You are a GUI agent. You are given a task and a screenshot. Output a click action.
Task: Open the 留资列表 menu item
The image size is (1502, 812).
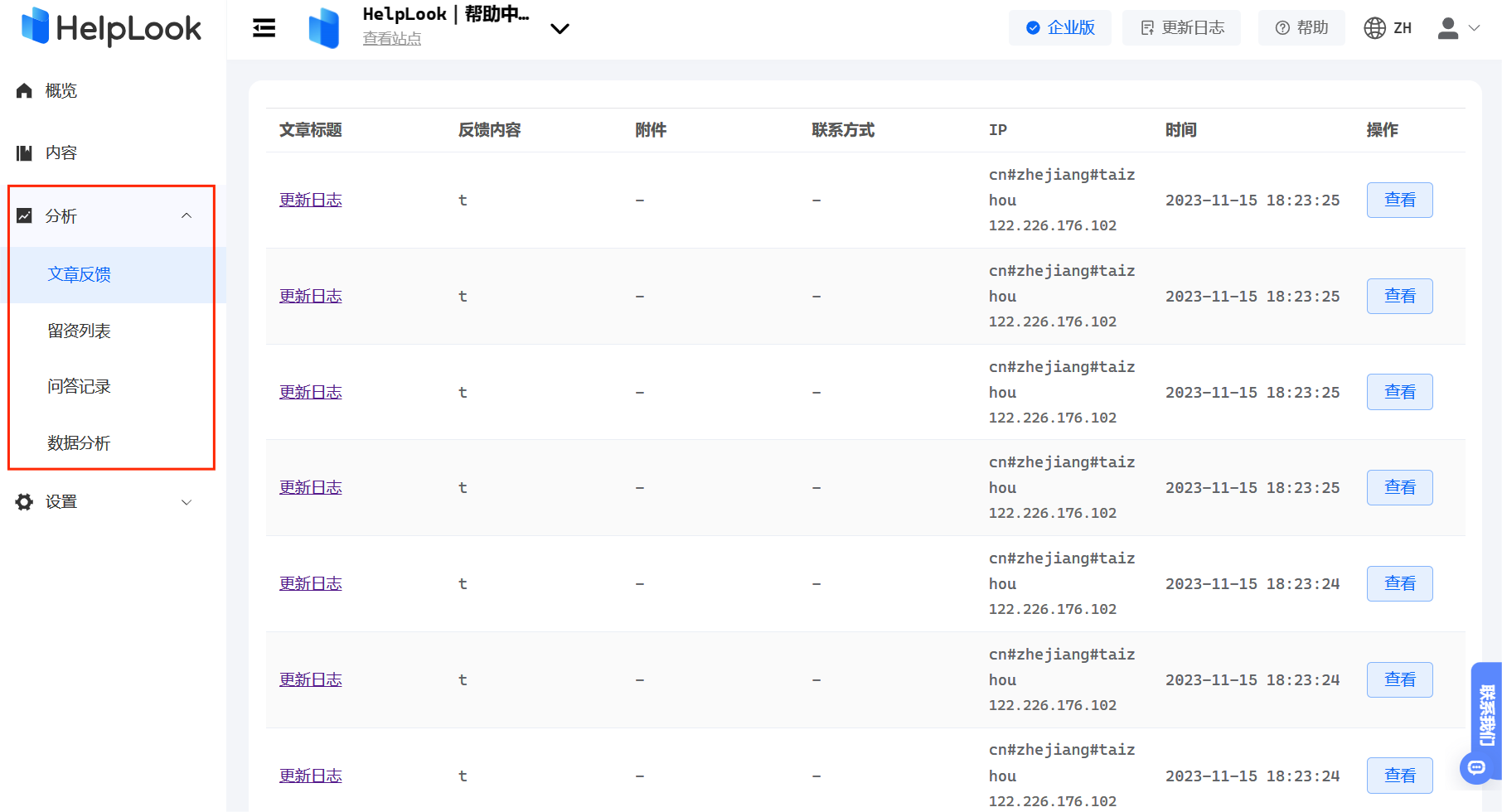(x=80, y=331)
